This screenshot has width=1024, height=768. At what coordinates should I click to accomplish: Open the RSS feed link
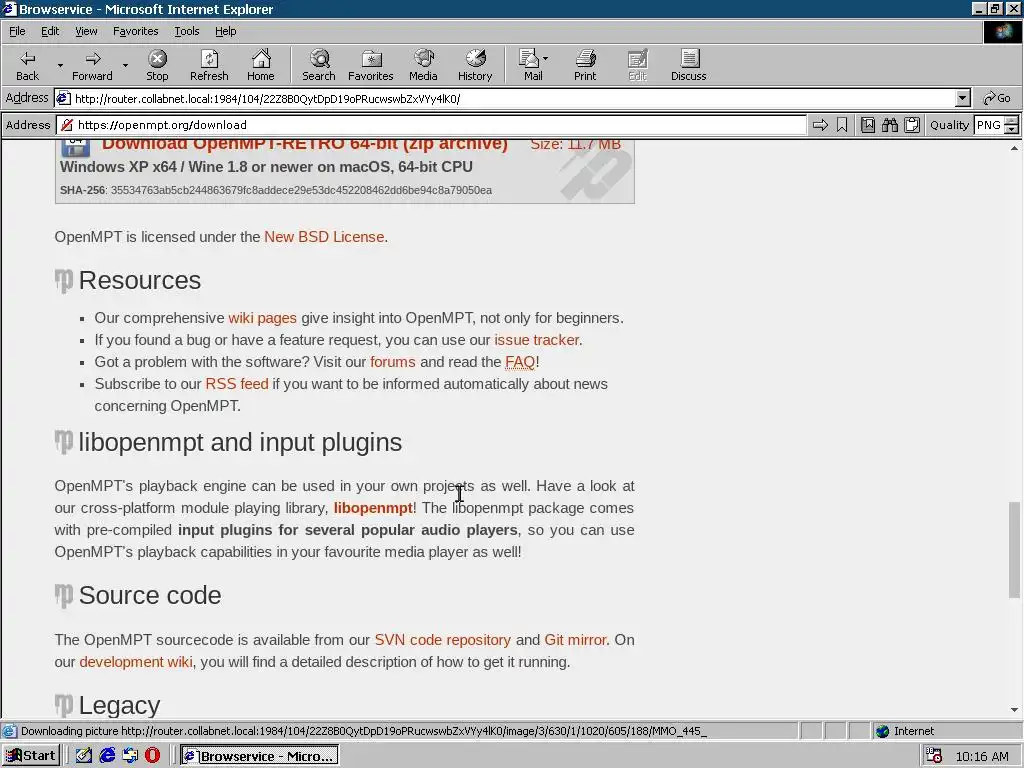click(x=237, y=384)
